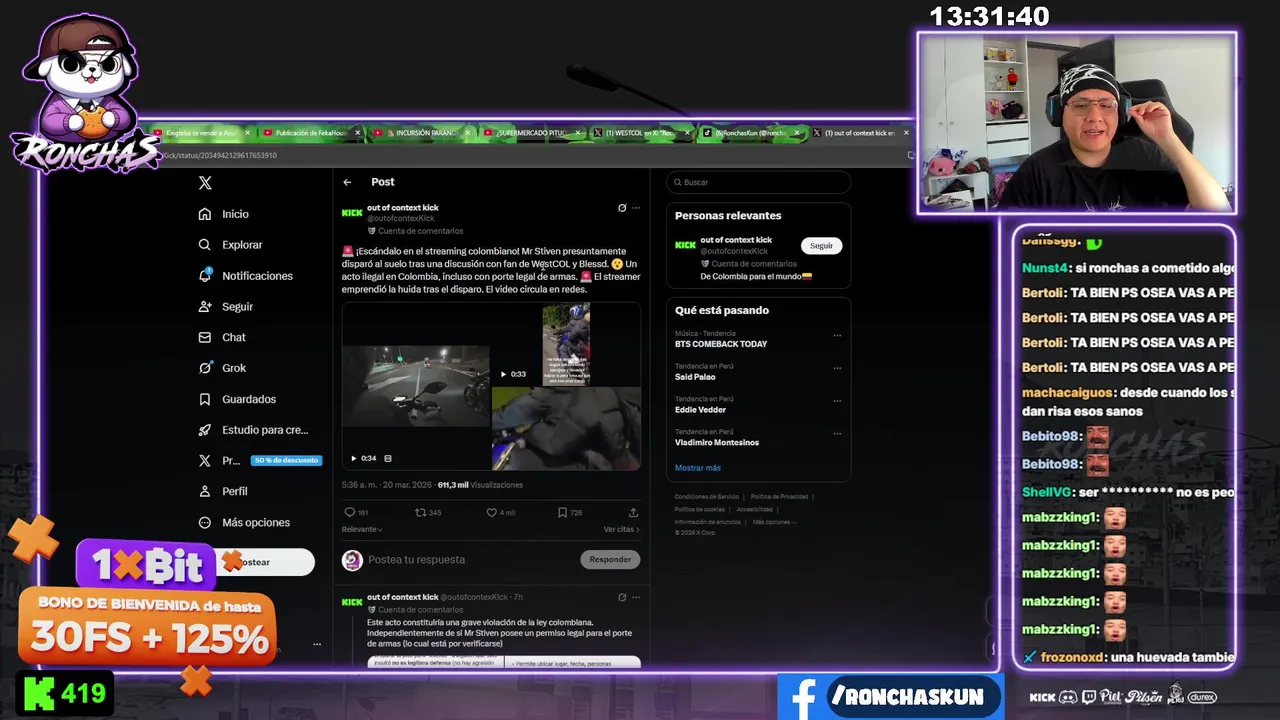Screen dimensions: 1280x720
Task: Click the back arrow beside Post header
Action: pos(347,182)
